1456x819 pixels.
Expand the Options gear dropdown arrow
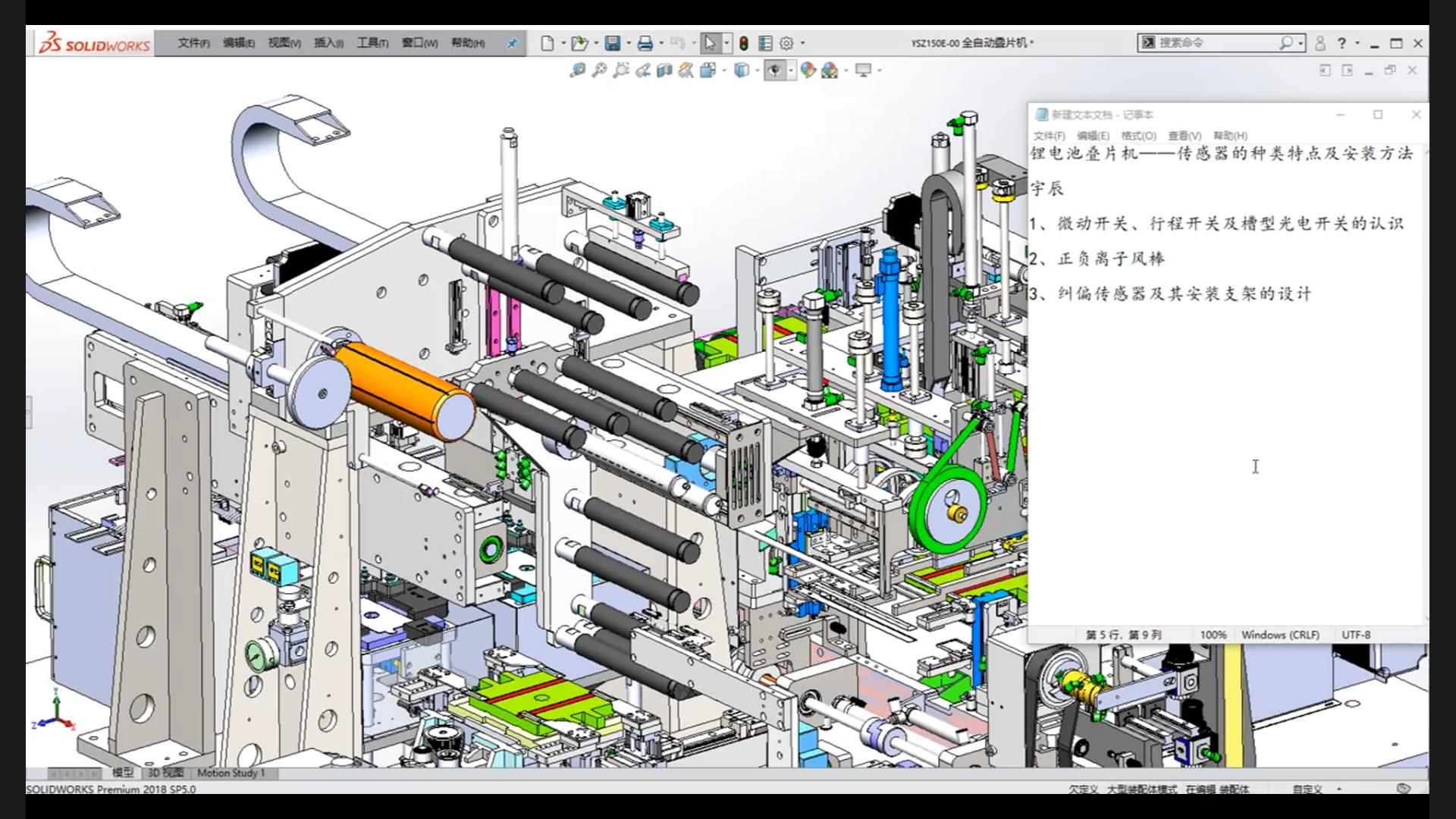802,43
